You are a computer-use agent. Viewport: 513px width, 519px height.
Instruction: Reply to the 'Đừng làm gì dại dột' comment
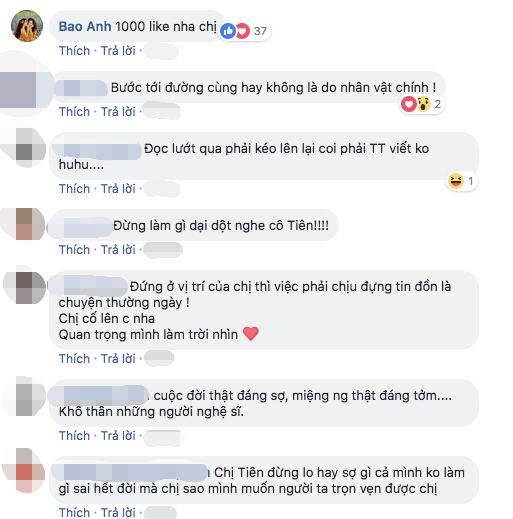point(118,250)
